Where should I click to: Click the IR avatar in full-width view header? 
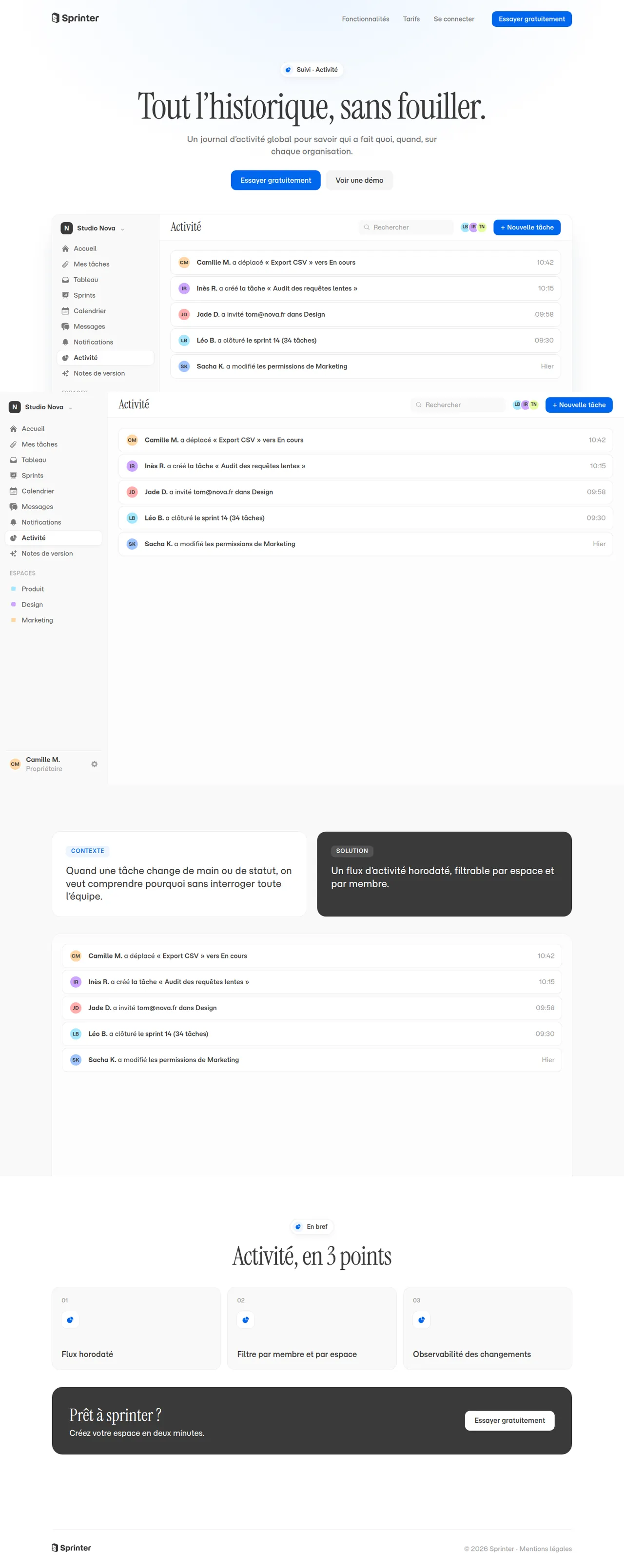[526, 405]
